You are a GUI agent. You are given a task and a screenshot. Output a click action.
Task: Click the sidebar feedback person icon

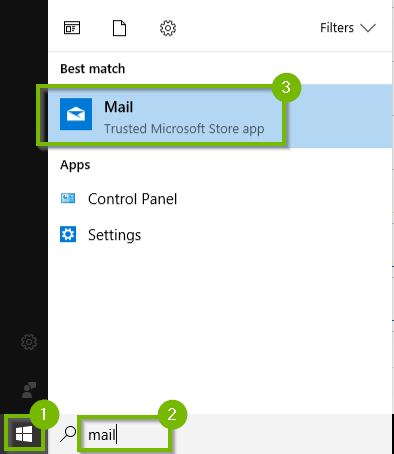tap(29, 390)
